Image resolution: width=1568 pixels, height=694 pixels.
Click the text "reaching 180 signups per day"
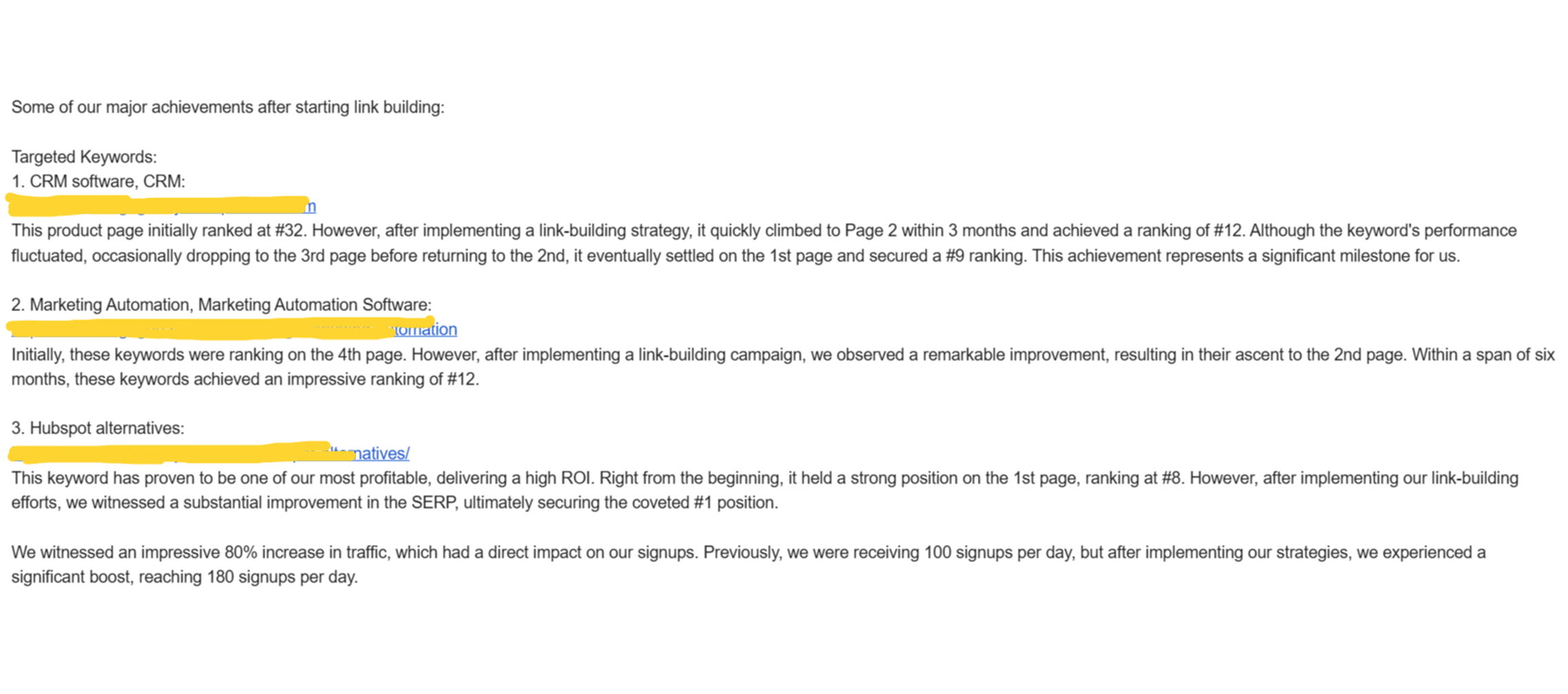(248, 577)
